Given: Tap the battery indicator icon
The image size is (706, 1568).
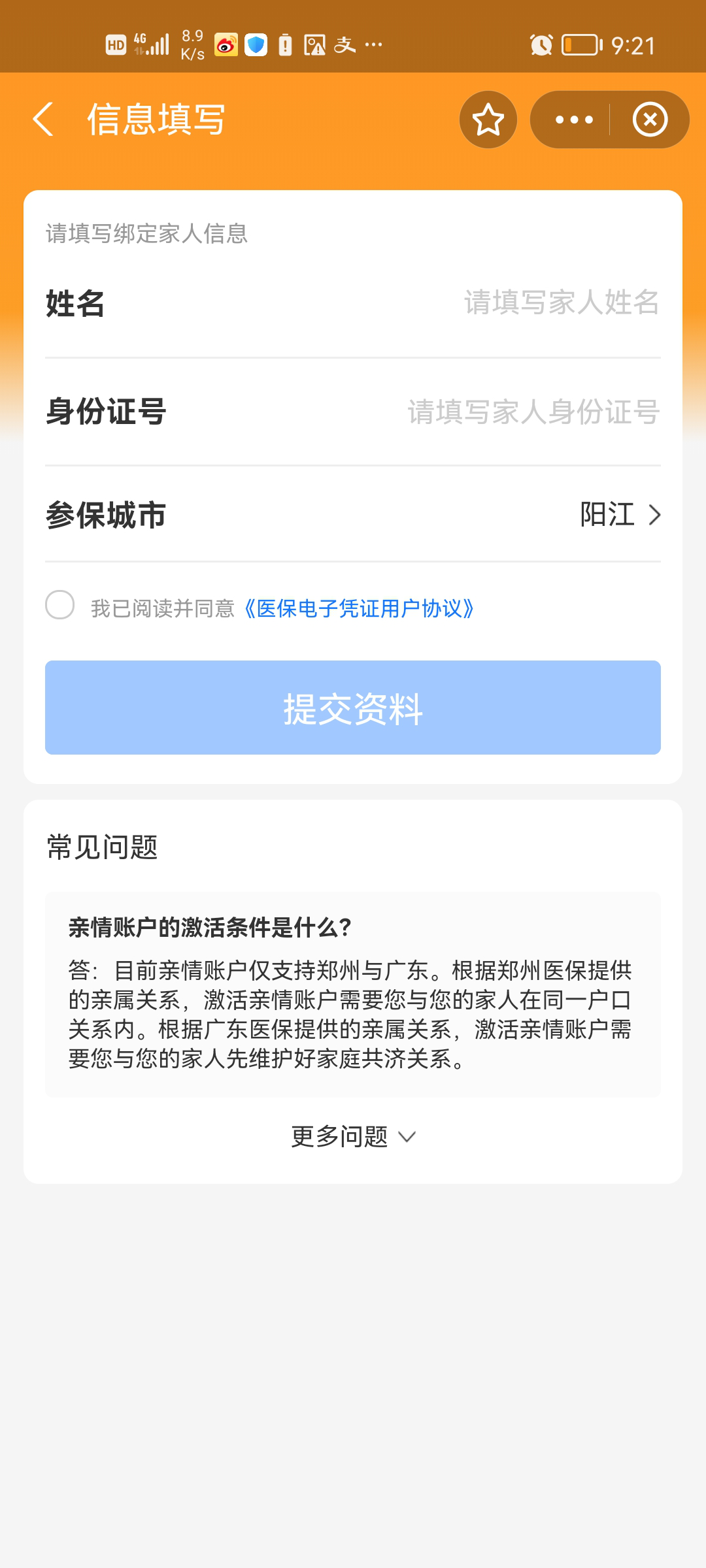Looking at the screenshot, I should [x=582, y=45].
